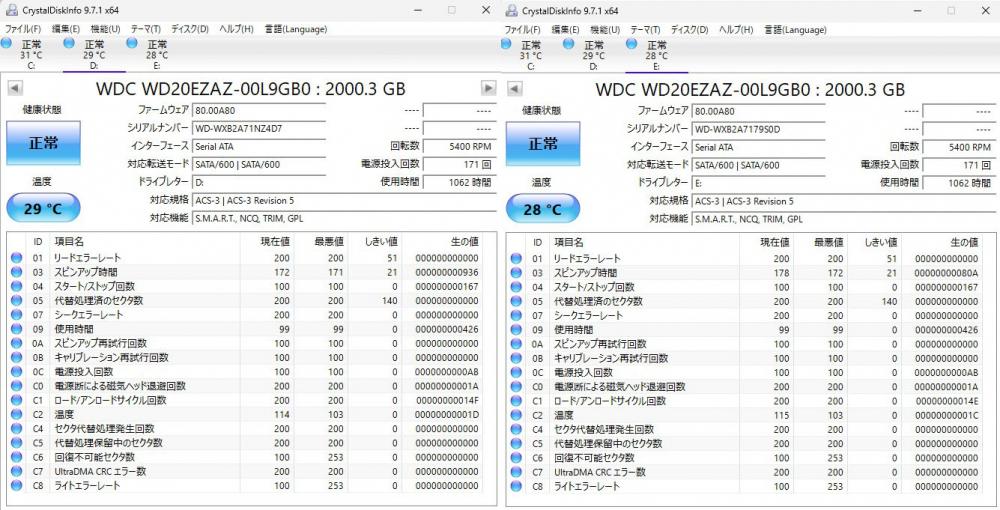The image size is (1000, 510).
Task: Click status icon for C1 row right window
Action: click(x=516, y=401)
